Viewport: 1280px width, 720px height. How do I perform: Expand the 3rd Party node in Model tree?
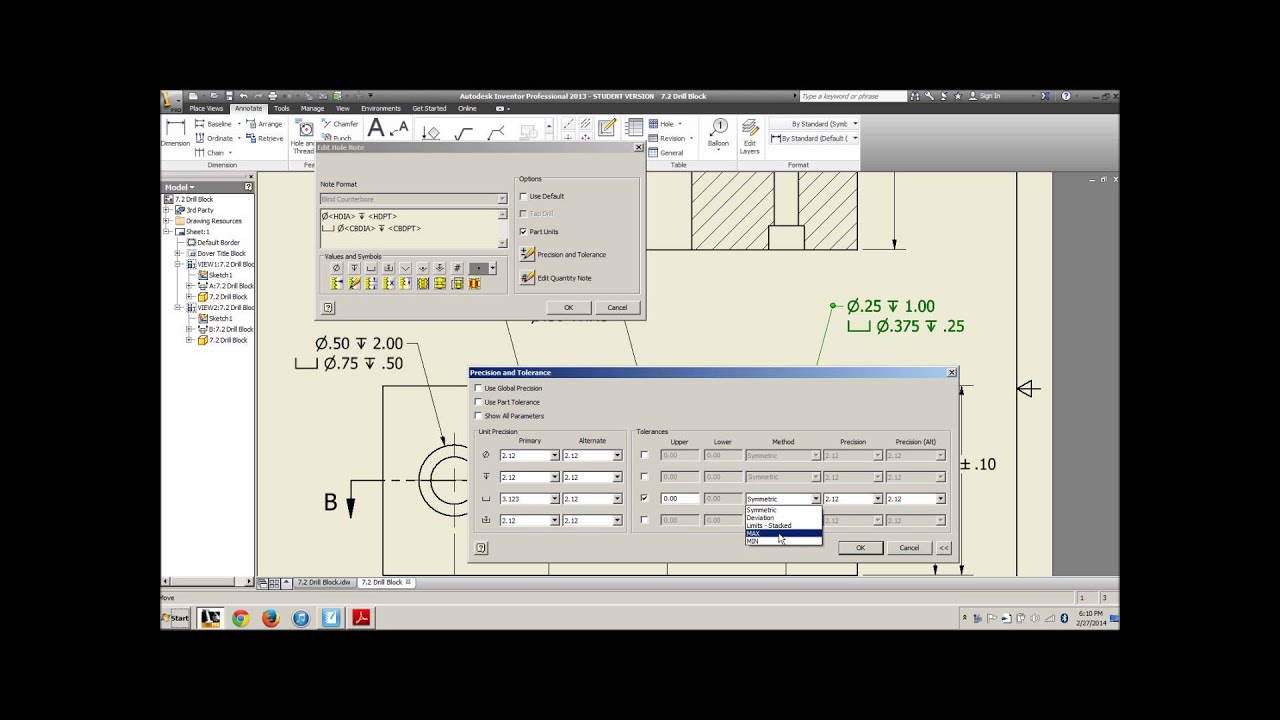pyautogui.click(x=167, y=210)
